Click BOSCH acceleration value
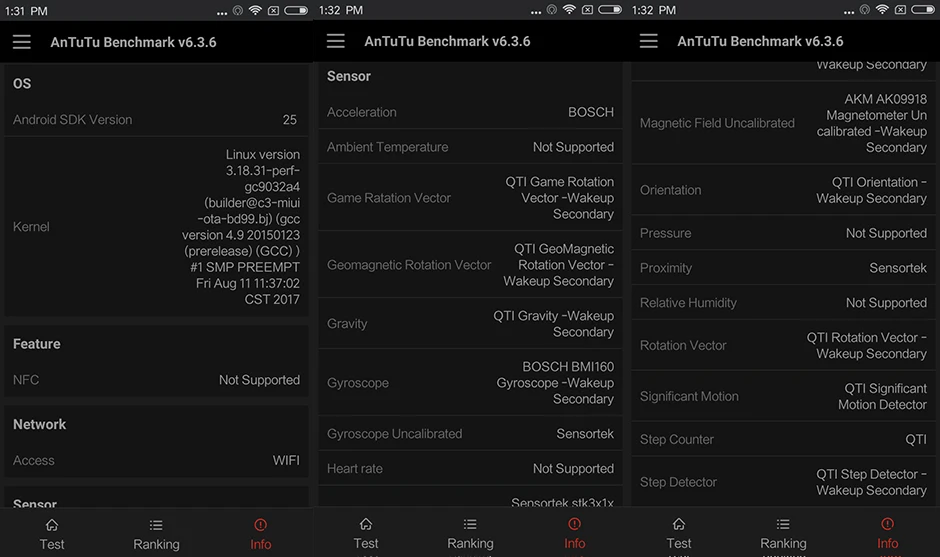 pos(590,112)
